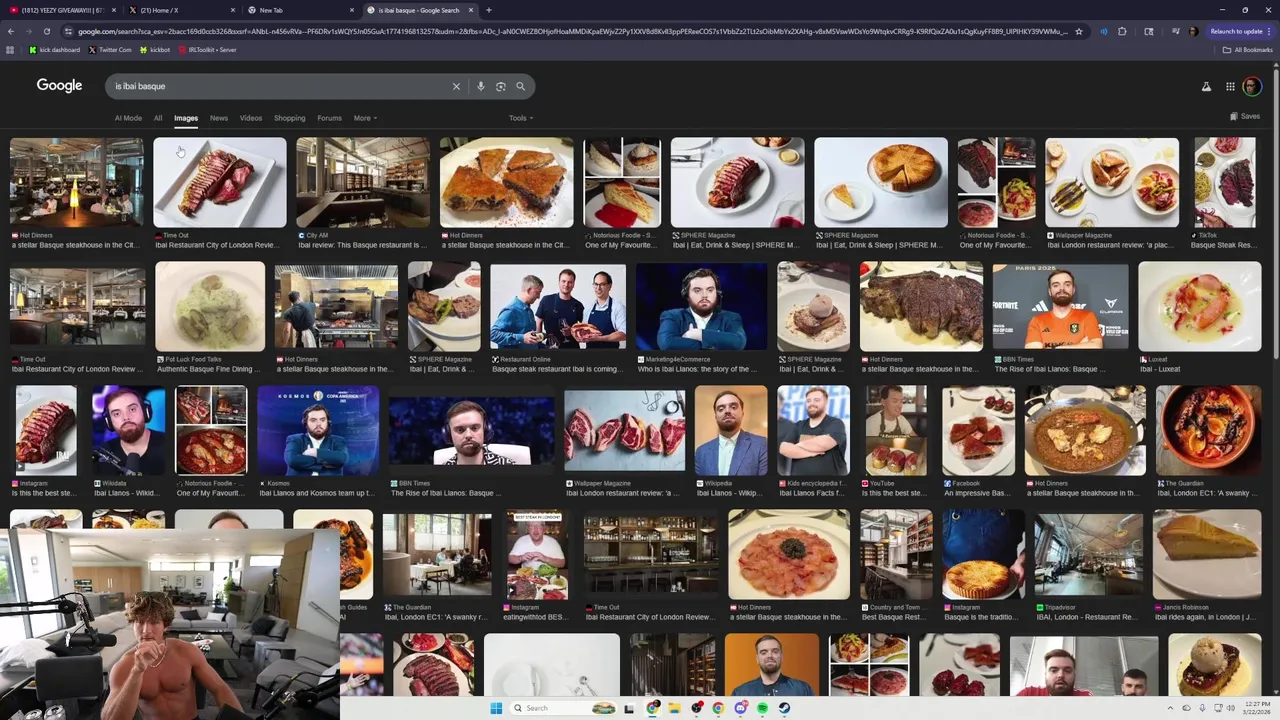The image size is (1280, 720).
Task: Open Wikipedia Ibai Llanos suit image
Action: tap(731, 431)
